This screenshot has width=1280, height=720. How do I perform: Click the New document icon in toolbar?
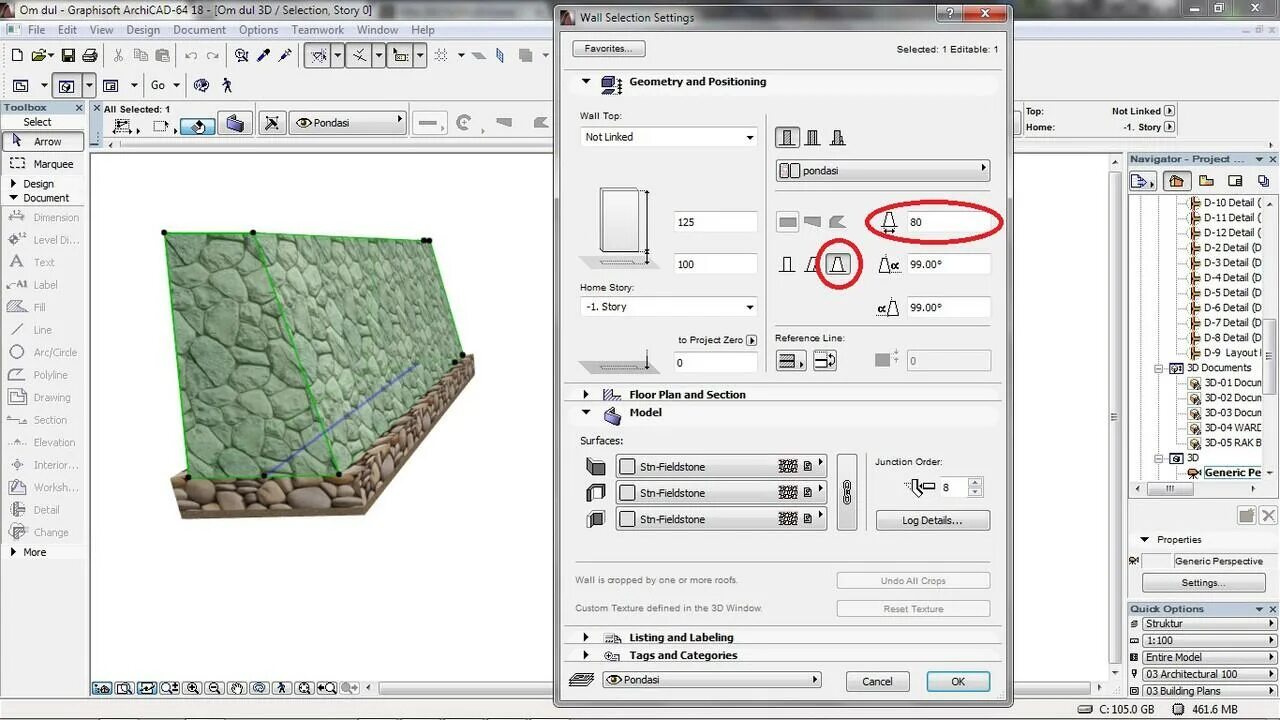(x=17, y=56)
